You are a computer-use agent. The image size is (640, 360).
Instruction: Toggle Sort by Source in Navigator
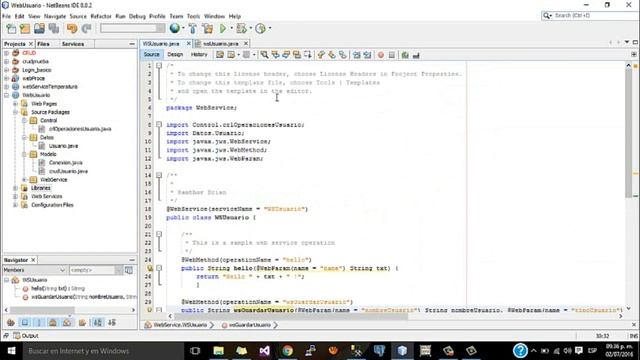pyautogui.click(x=112, y=322)
